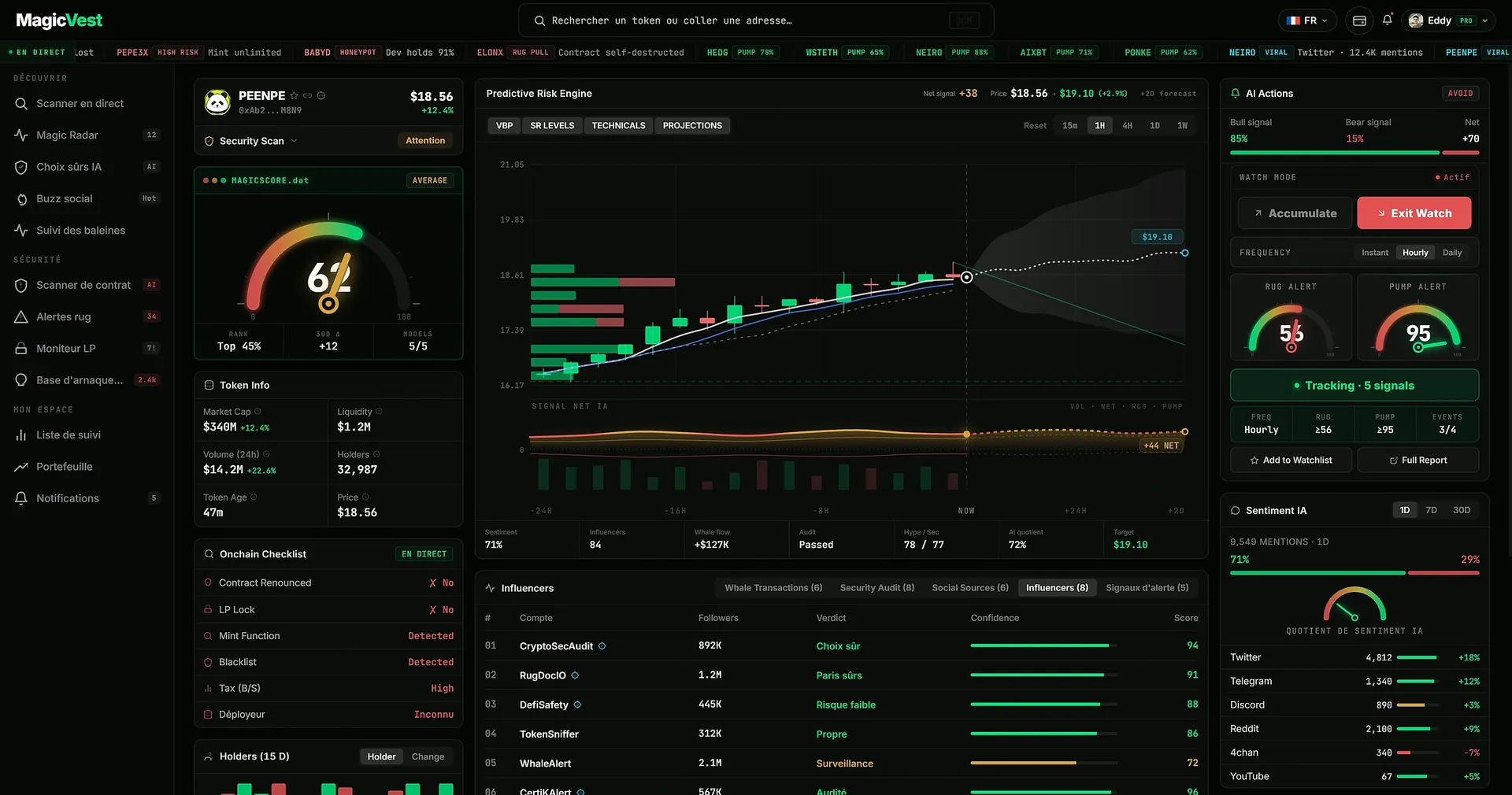Open Scanner de contrat
1512x795 pixels.
[87, 285]
